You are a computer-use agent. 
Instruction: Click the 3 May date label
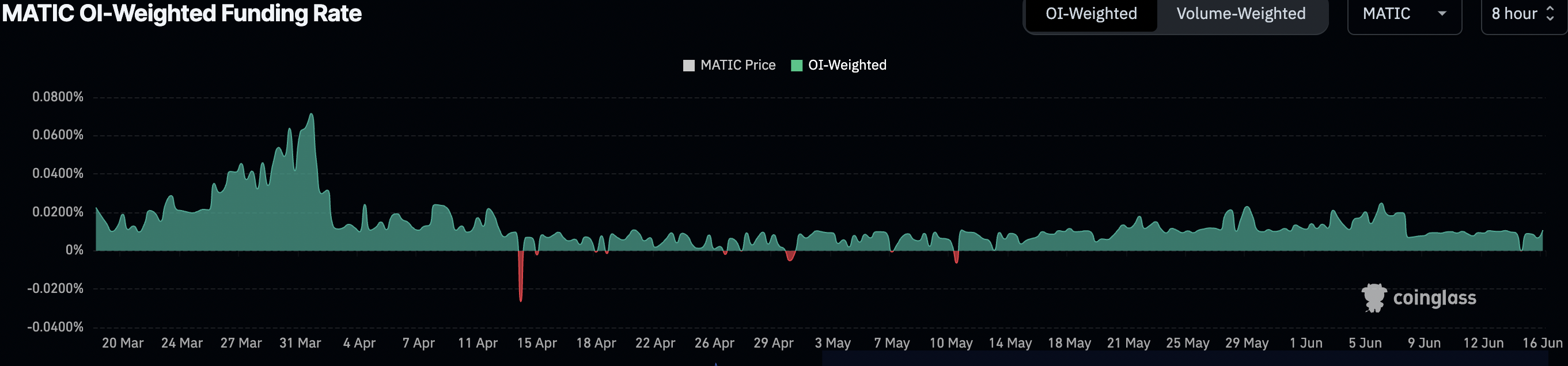pos(833,343)
